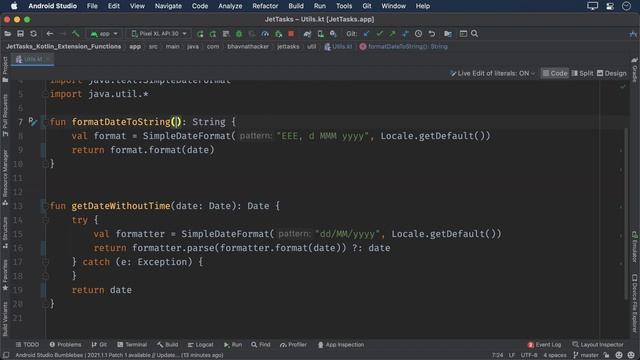Open the Build menu
Image resolution: width=640 pixels, height=360 pixels.
click(x=296, y=6)
